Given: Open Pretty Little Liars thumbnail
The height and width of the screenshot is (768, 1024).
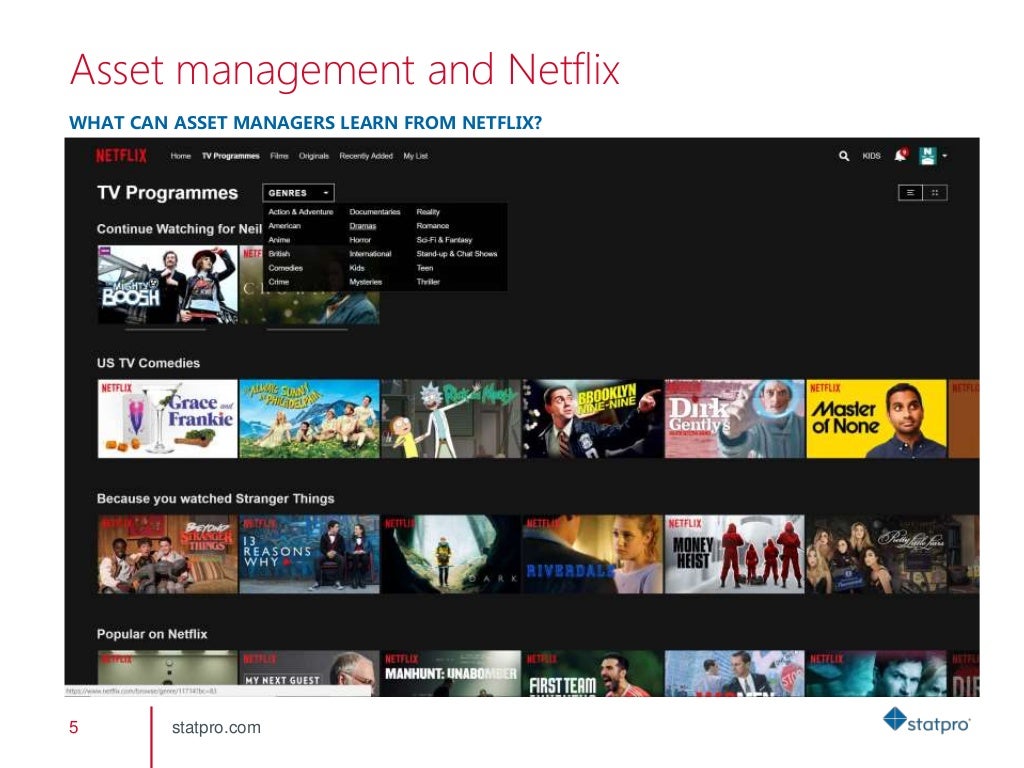Looking at the screenshot, I should coord(876,554).
